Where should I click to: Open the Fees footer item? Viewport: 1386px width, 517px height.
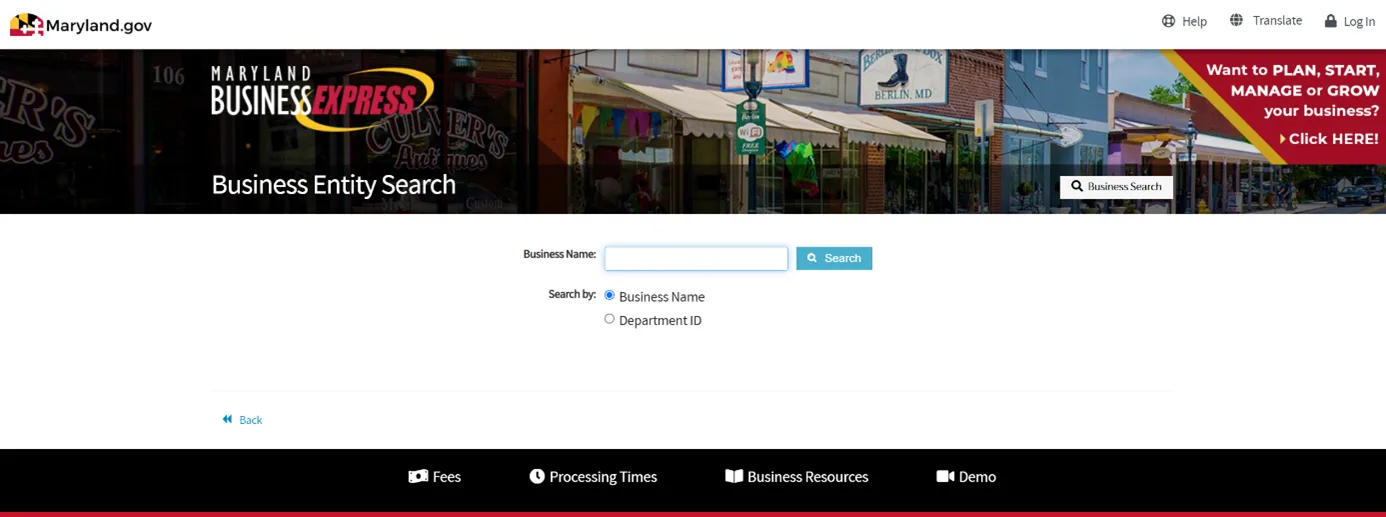pyautogui.click(x=435, y=477)
